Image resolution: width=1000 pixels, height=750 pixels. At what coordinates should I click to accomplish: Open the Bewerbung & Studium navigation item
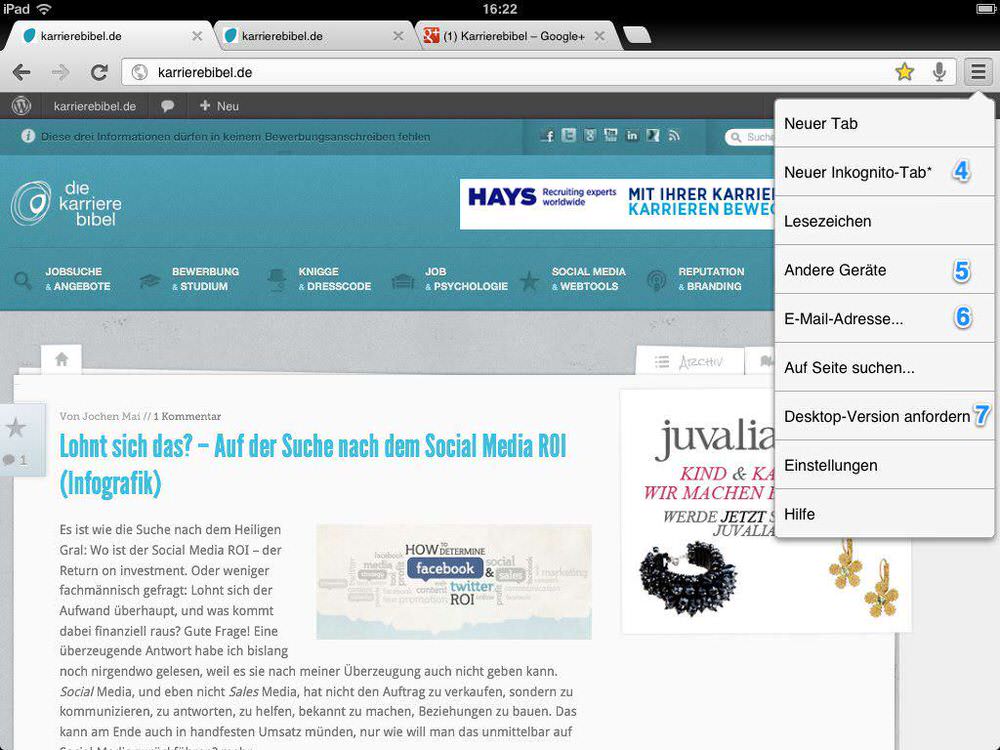click(x=189, y=279)
